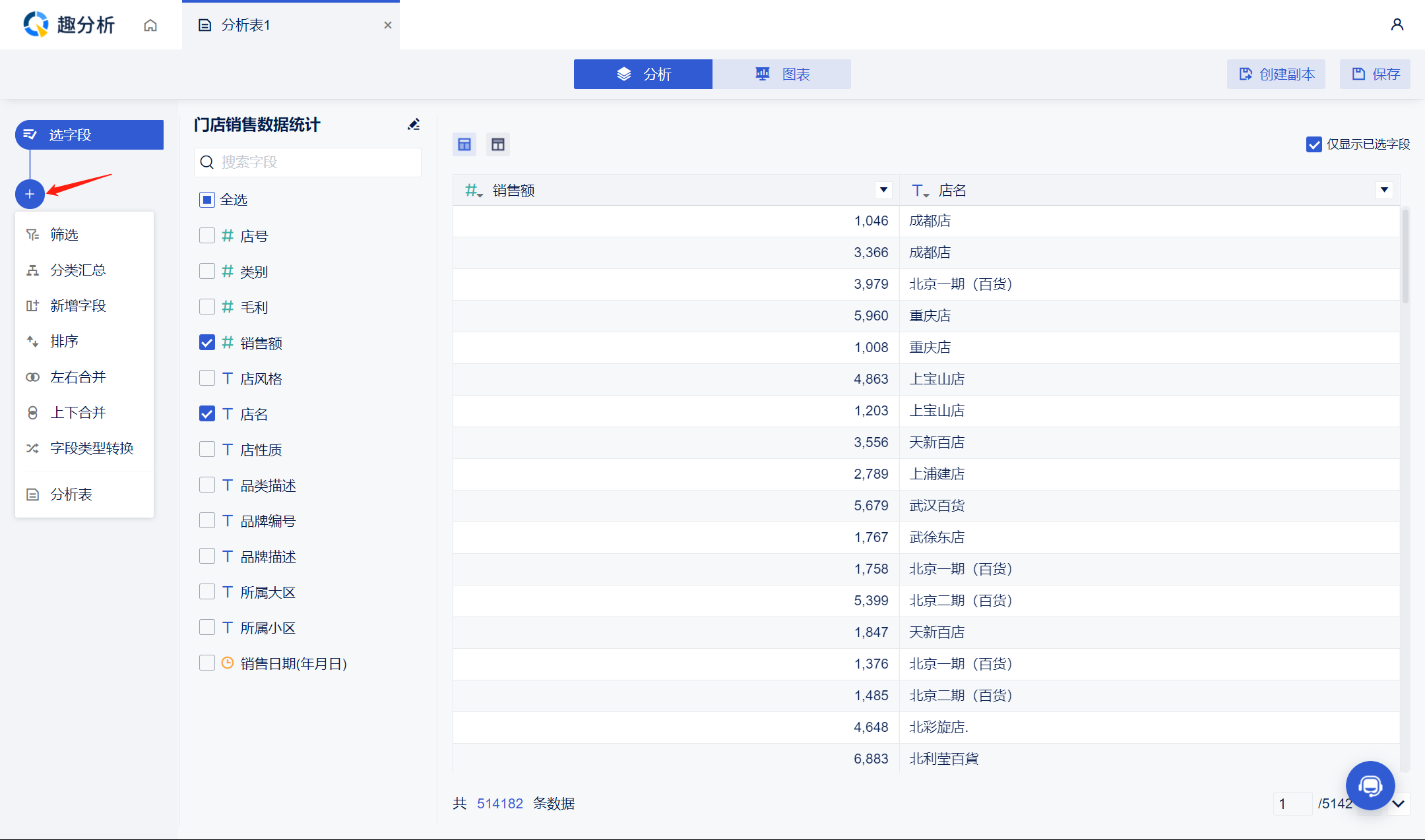This screenshot has height=840, width=1425.
Task: Select the second table layout view icon
Action: [498, 144]
